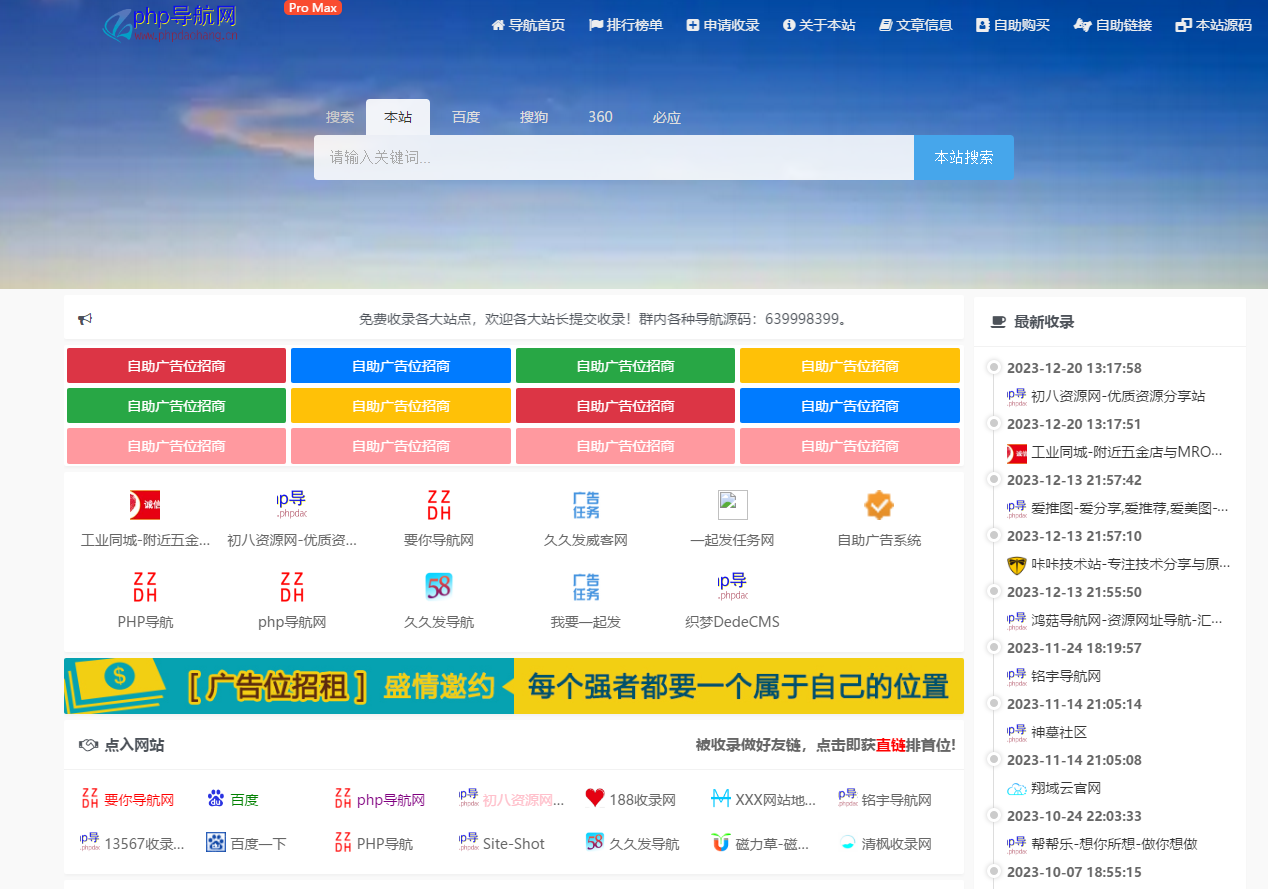Click the php导航网 site logo

pyautogui.click(x=171, y=24)
